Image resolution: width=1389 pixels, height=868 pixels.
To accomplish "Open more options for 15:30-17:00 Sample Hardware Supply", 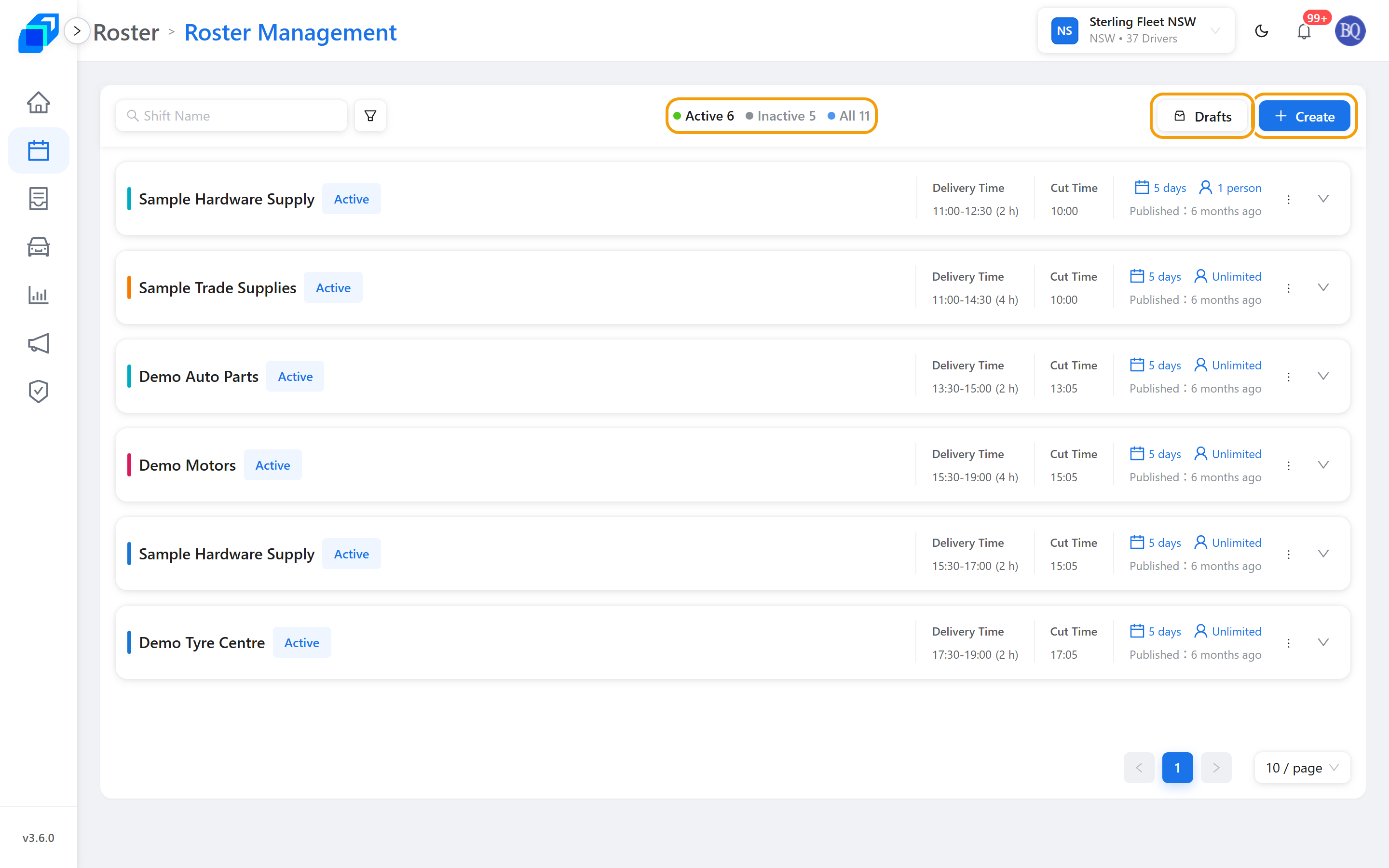I will pyautogui.click(x=1289, y=554).
